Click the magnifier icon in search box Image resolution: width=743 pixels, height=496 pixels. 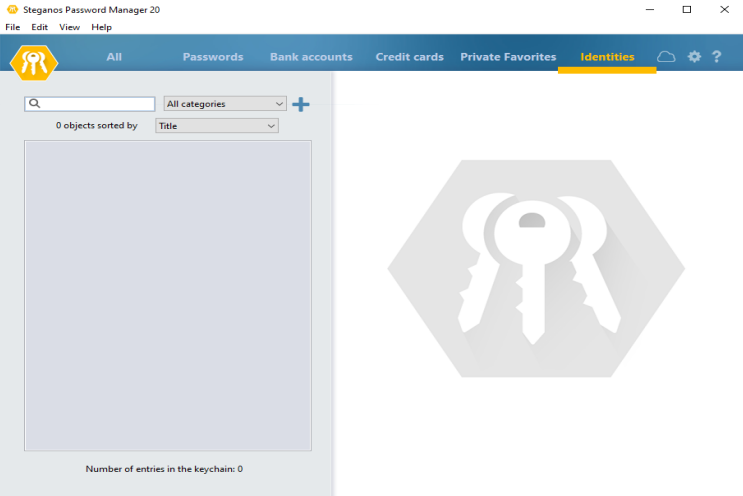coord(35,103)
